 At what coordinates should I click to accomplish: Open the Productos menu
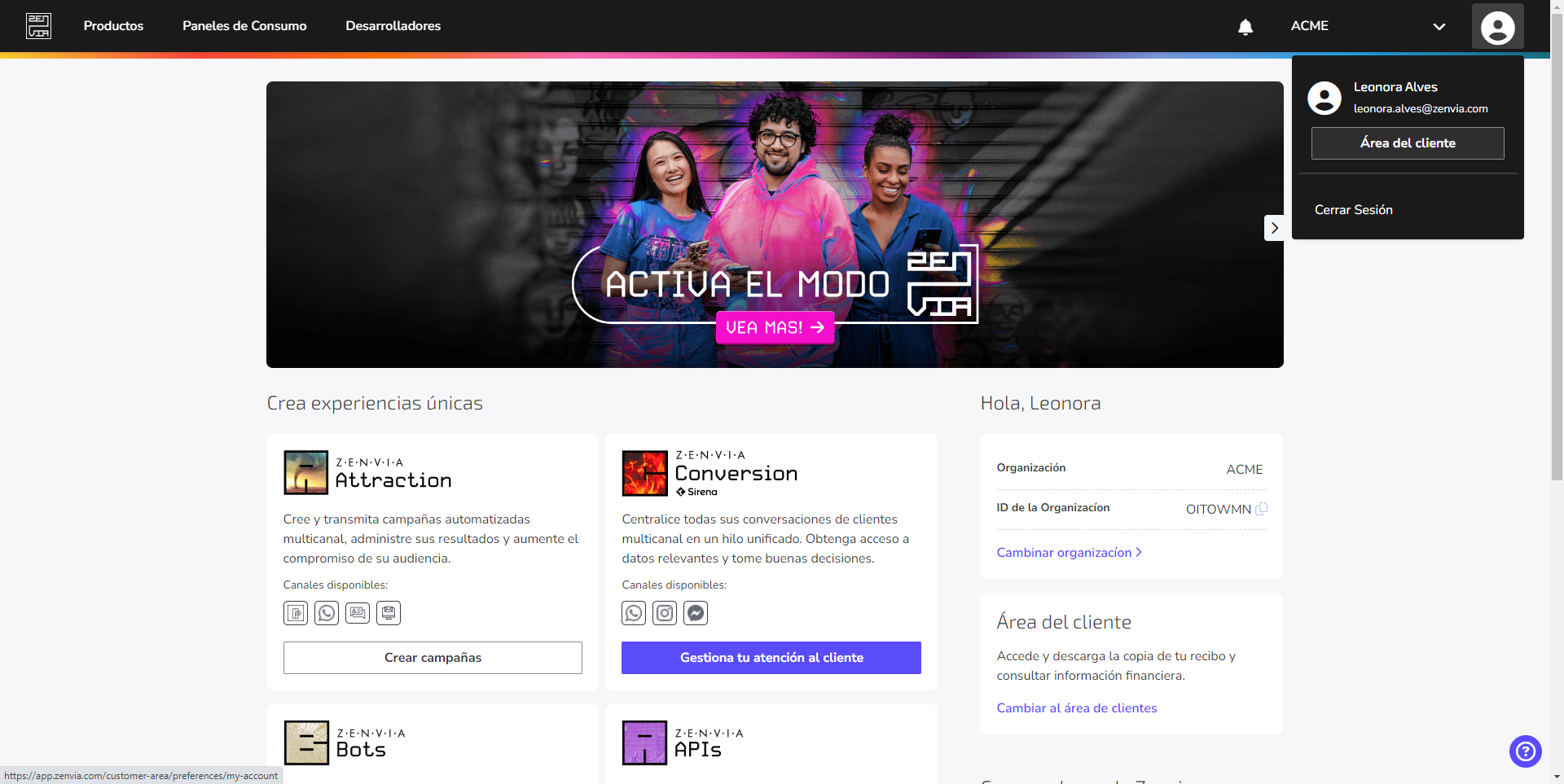tap(113, 25)
